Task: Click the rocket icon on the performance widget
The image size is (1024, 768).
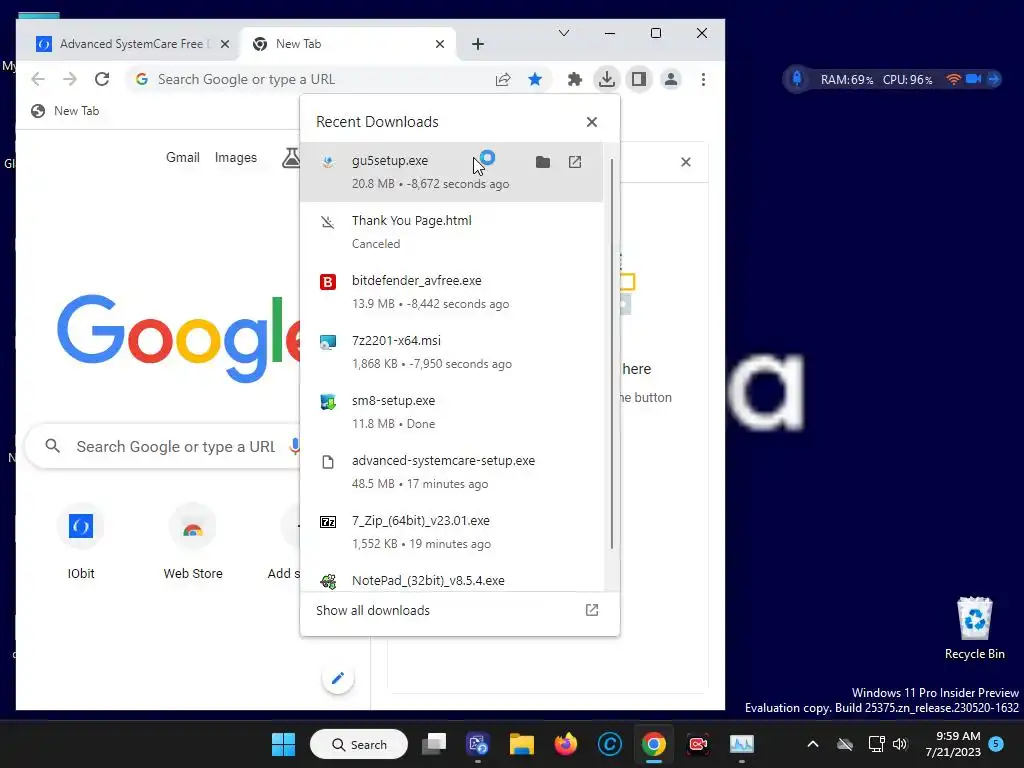Action: pyautogui.click(x=797, y=79)
